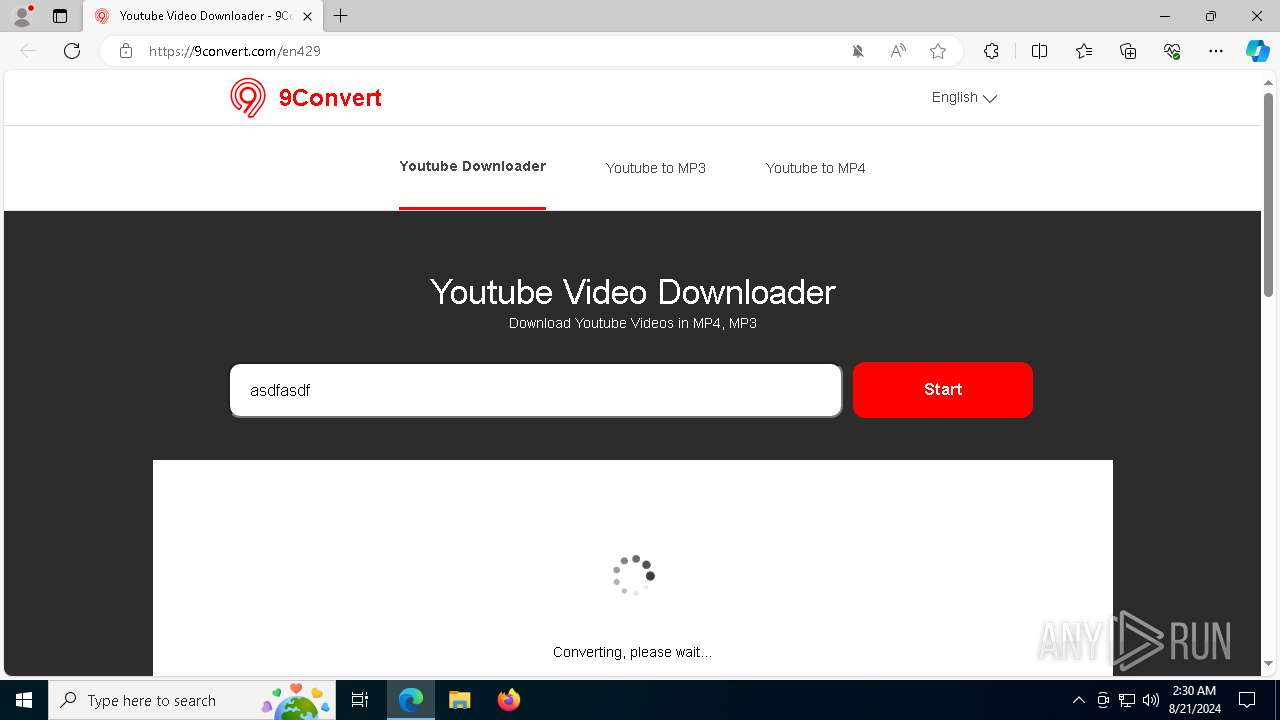The image size is (1280, 720).
Task: Switch to Youtube to MP3 tab
Action: tap(656, 168)
